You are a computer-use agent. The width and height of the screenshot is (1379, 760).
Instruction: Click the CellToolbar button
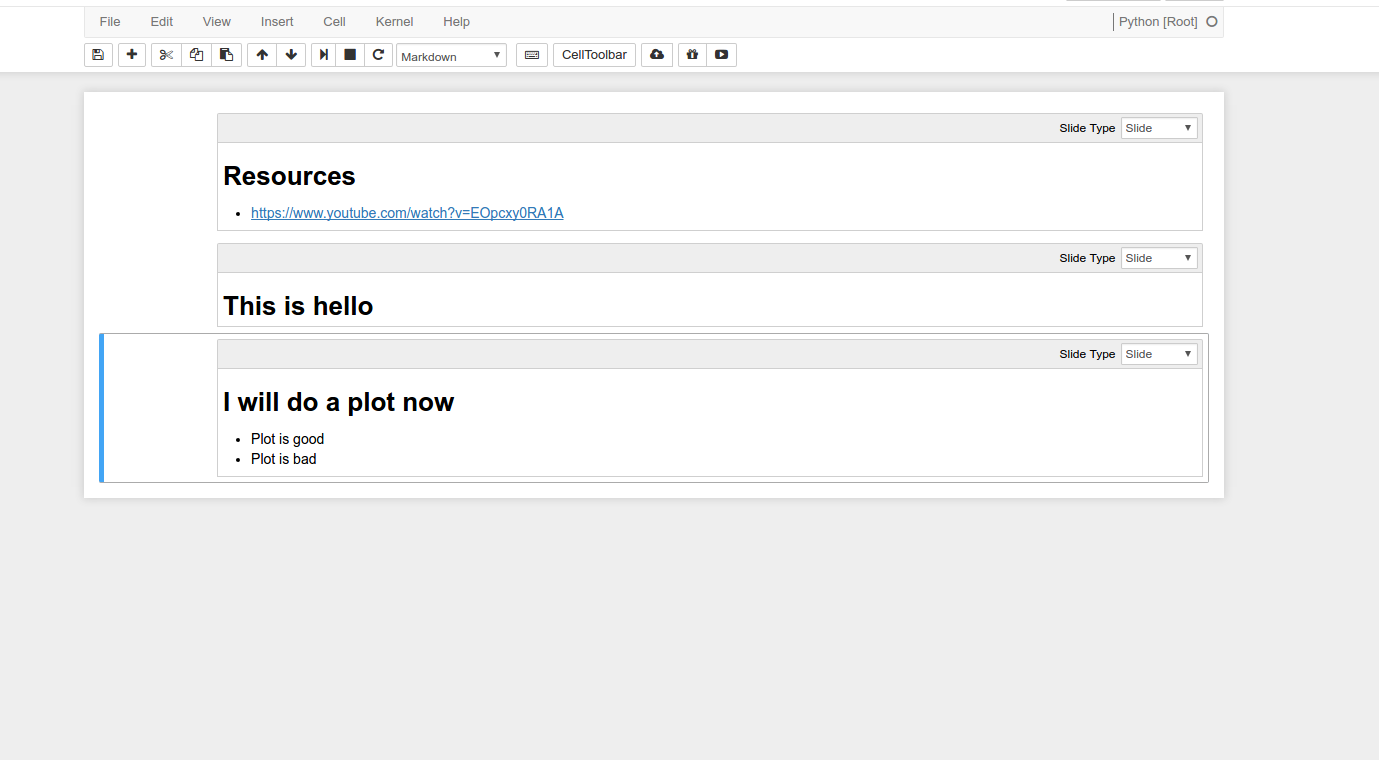(x=594, y=55)
